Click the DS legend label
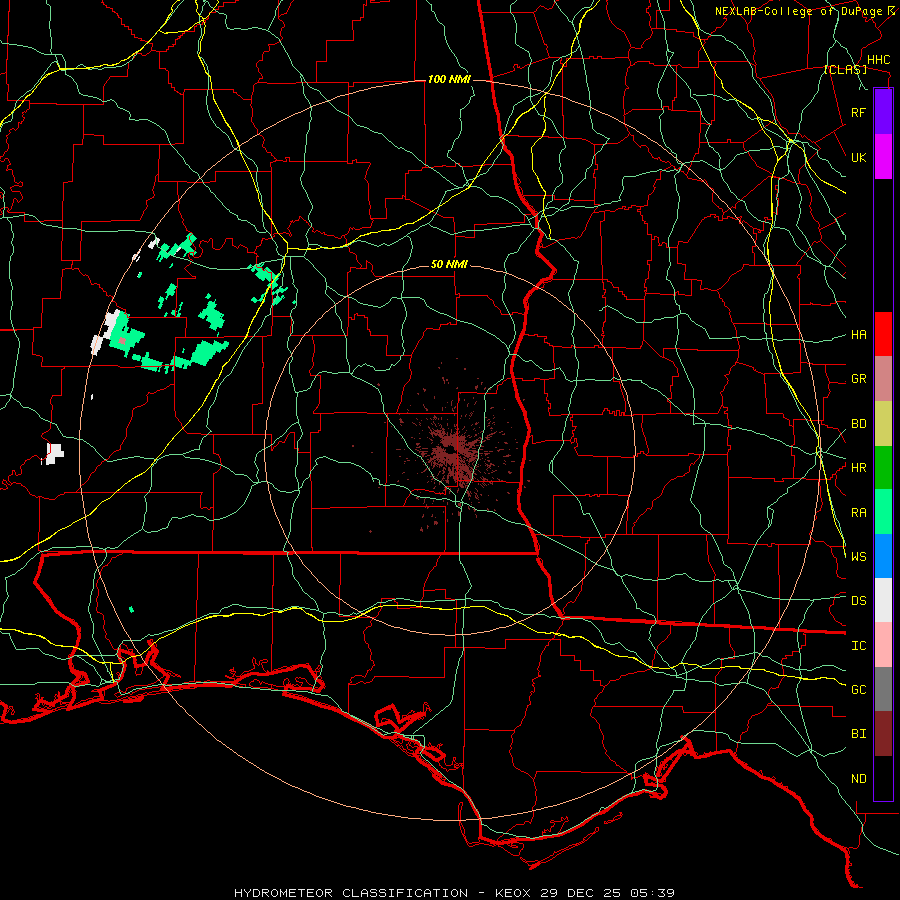The height and width of the screenshot is (900, 900). coord(858,601)
